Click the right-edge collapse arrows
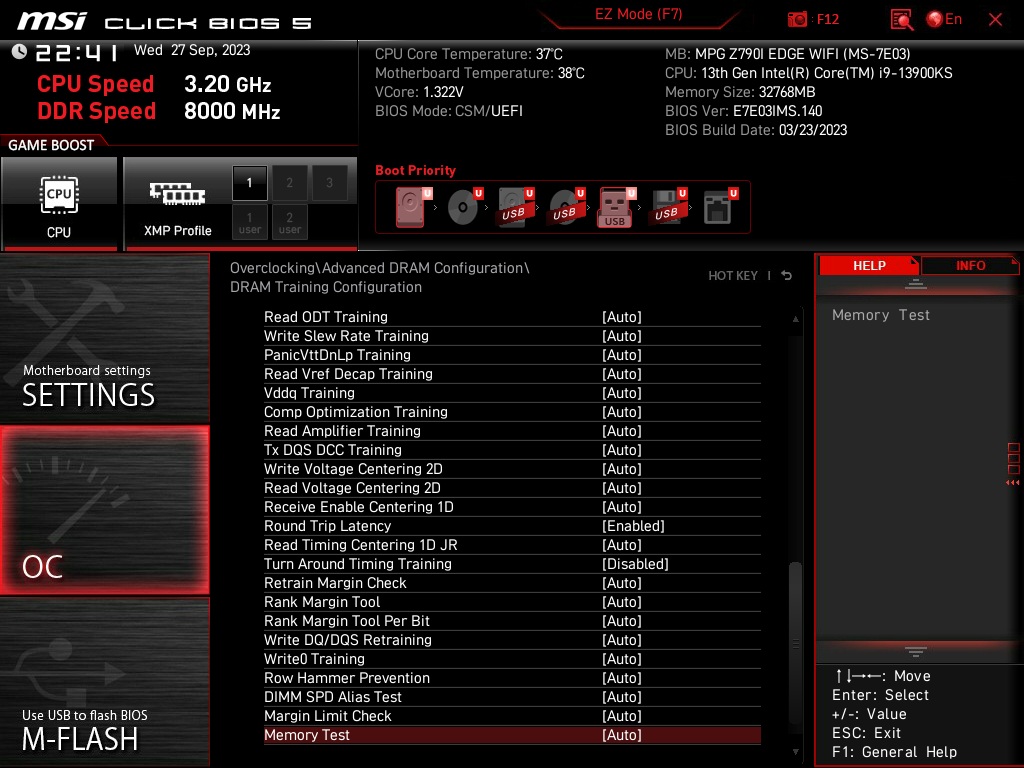This screenshot has height=768, width=1024. tap(1013, 483)
